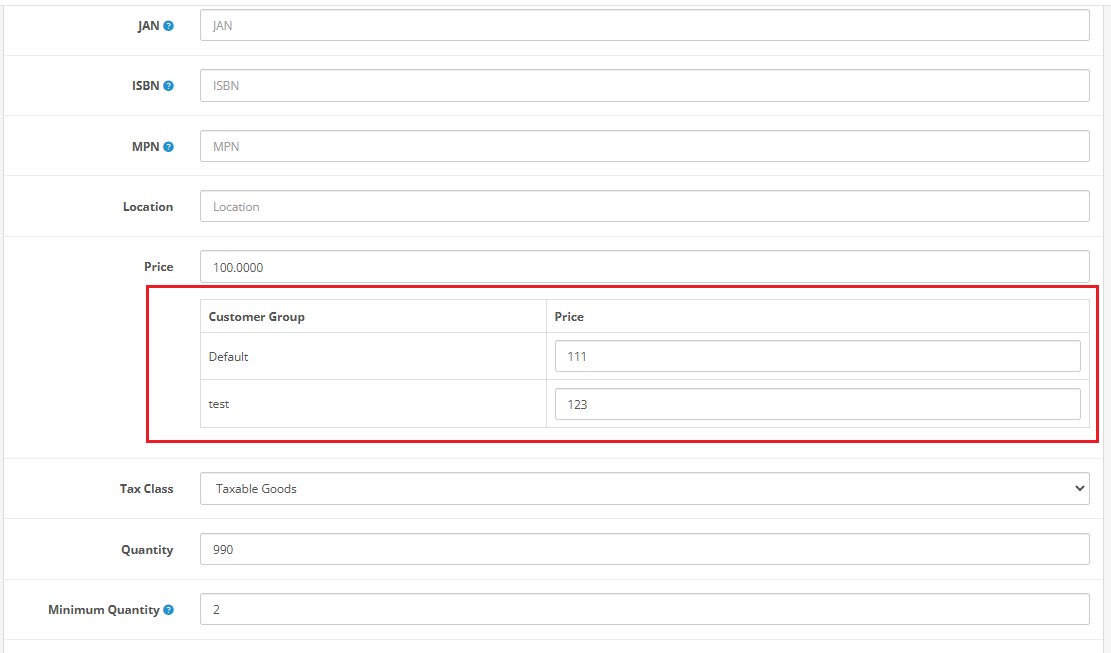The height and width of the screenshot is (653, 1111).
Task: Open the MPN help tooltip icon
Action: pyautogui.click(x=168, y=147)
